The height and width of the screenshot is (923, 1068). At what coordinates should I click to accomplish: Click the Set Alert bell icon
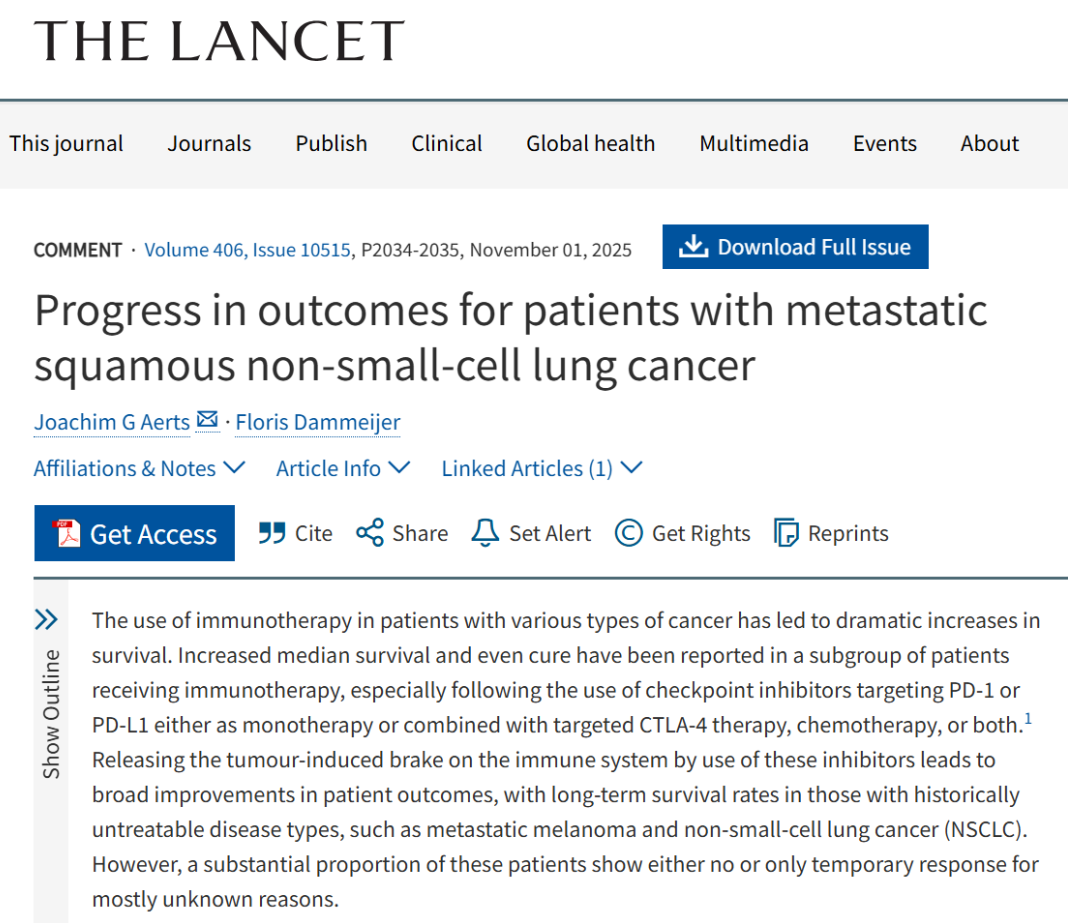pyautogui.click(x=485, y=533)
